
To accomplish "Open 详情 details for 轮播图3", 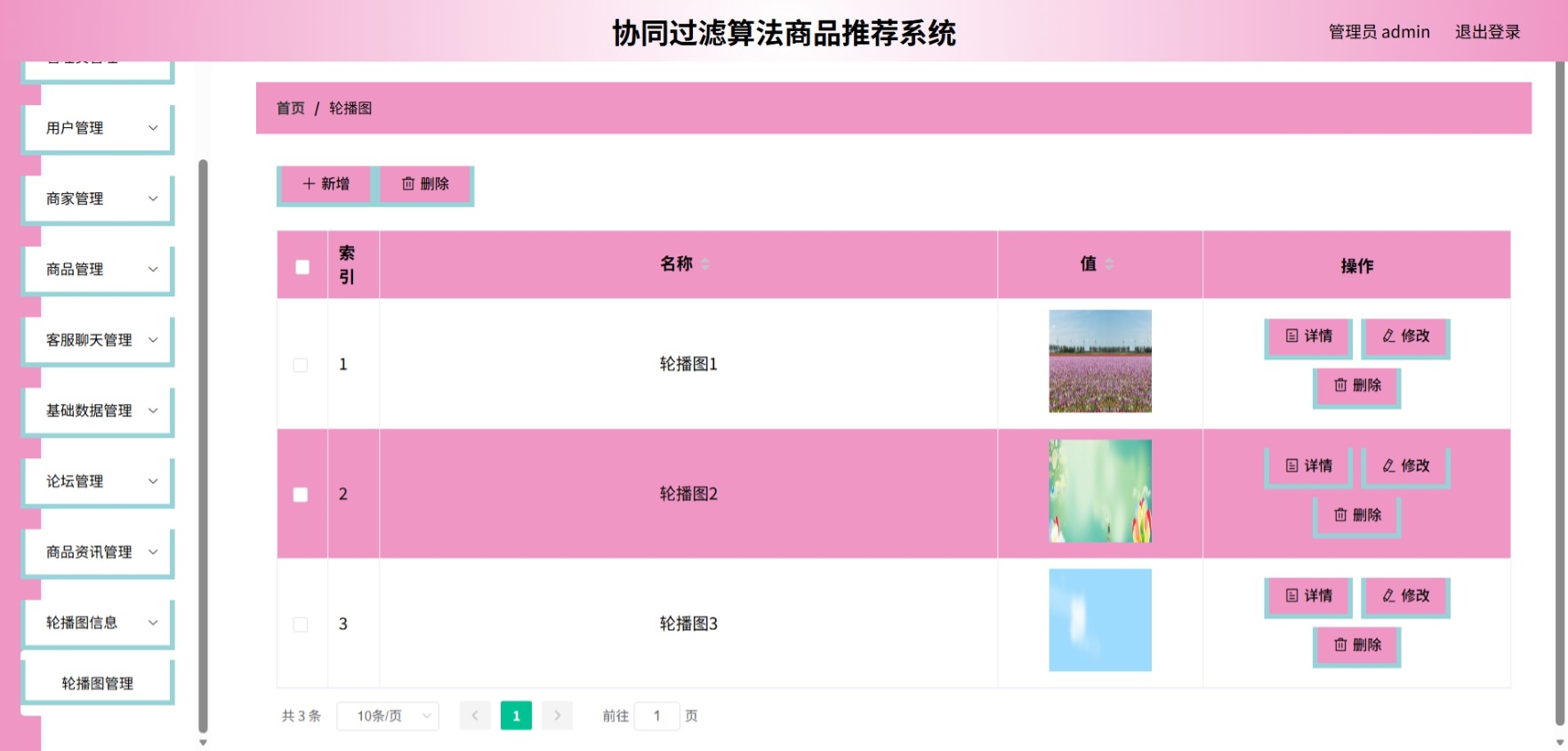I will 1308,596.
